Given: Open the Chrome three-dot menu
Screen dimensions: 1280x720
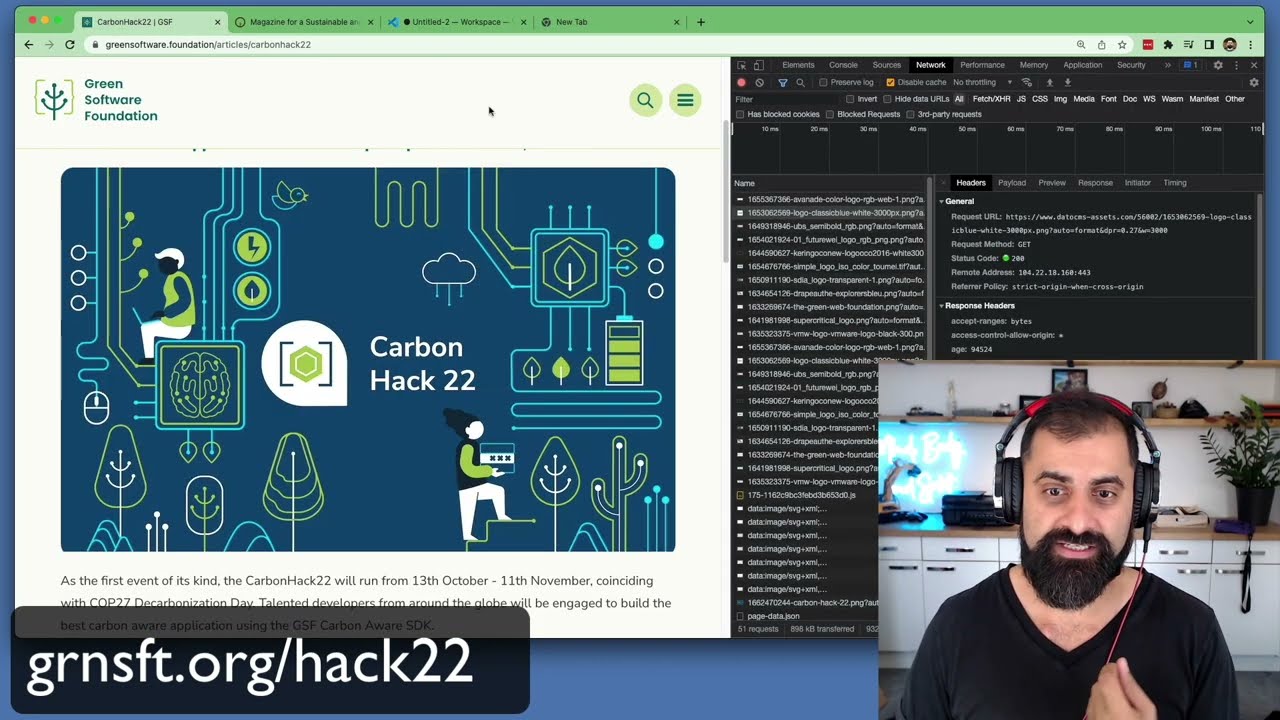Looking at the screenshot, I should pos(1251,45).
